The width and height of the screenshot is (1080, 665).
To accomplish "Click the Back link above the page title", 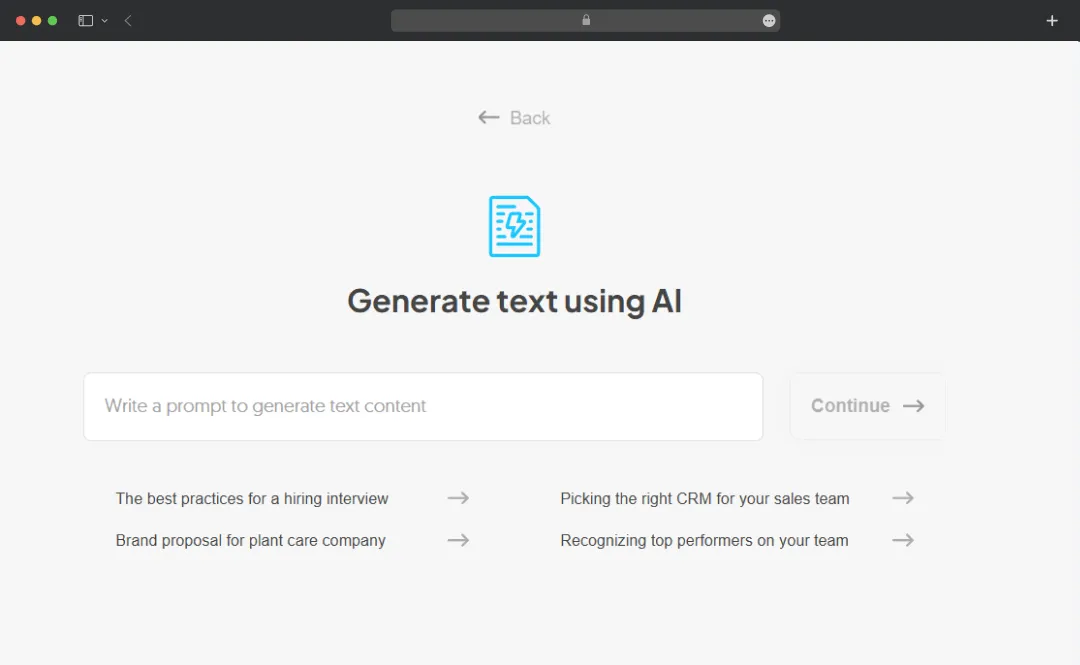I will tap(513, 117).
